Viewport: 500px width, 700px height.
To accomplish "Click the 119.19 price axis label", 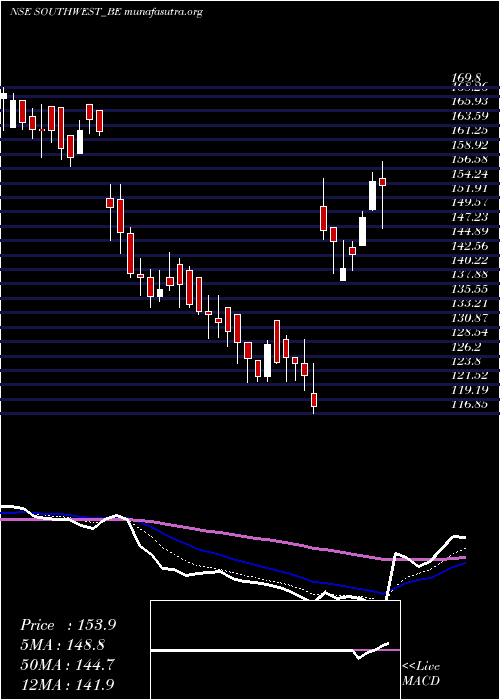I will coord(470,390).
